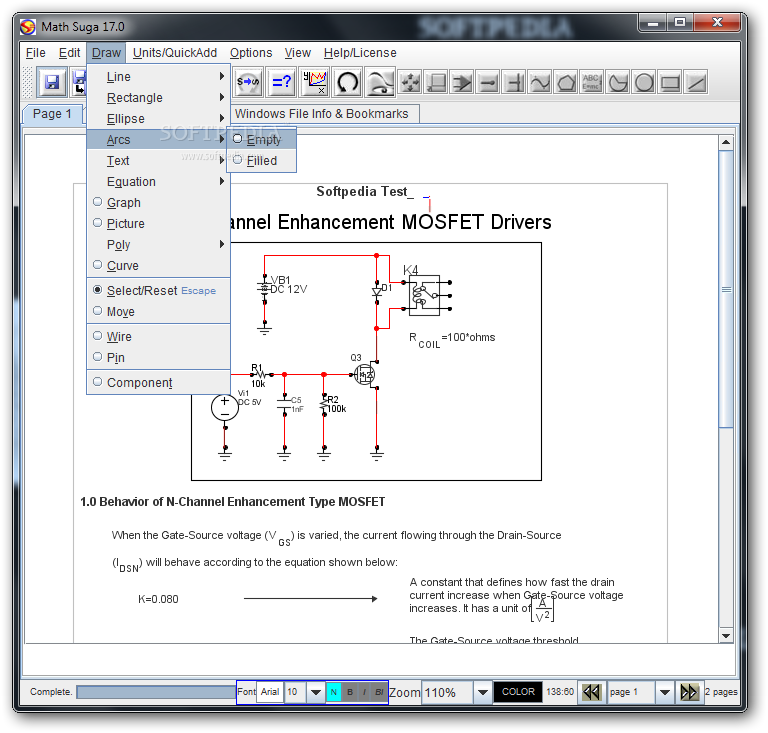This screenshot has height=733, width=768.
Task: Expand the Rectangle submenu
Action: (158, 97)
